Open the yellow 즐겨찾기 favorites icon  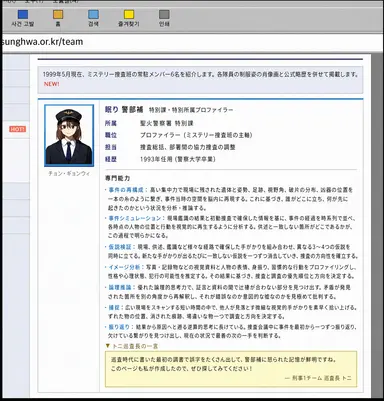click(129, 14)
